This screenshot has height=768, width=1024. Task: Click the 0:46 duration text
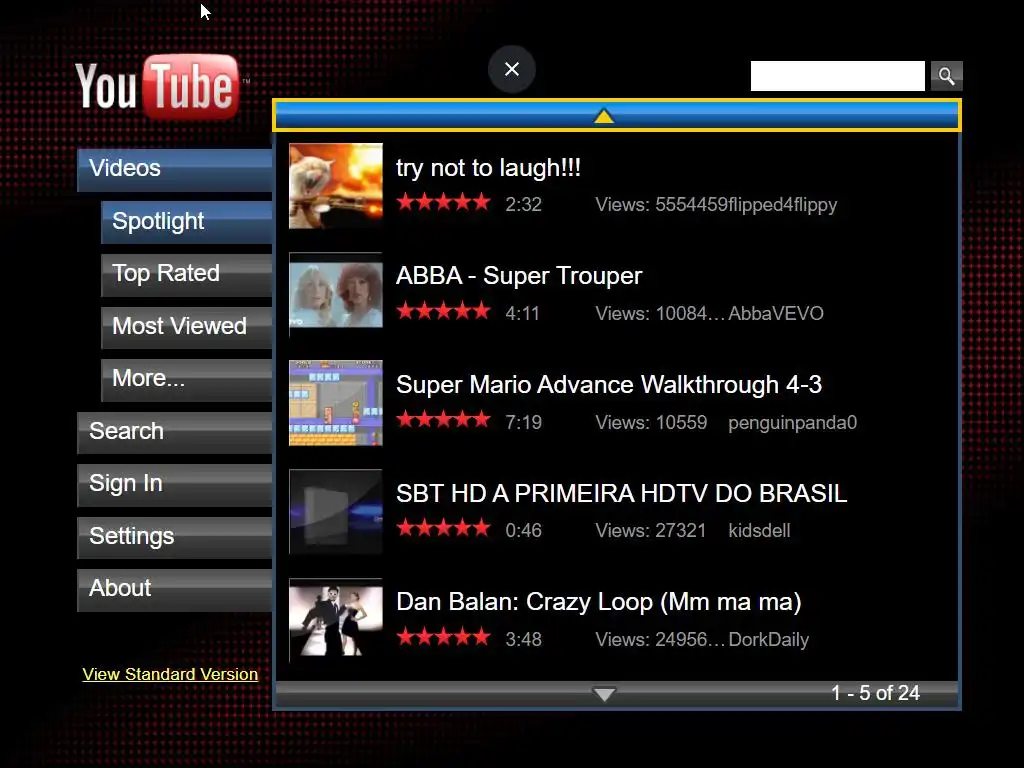click(x=524, y=530)
